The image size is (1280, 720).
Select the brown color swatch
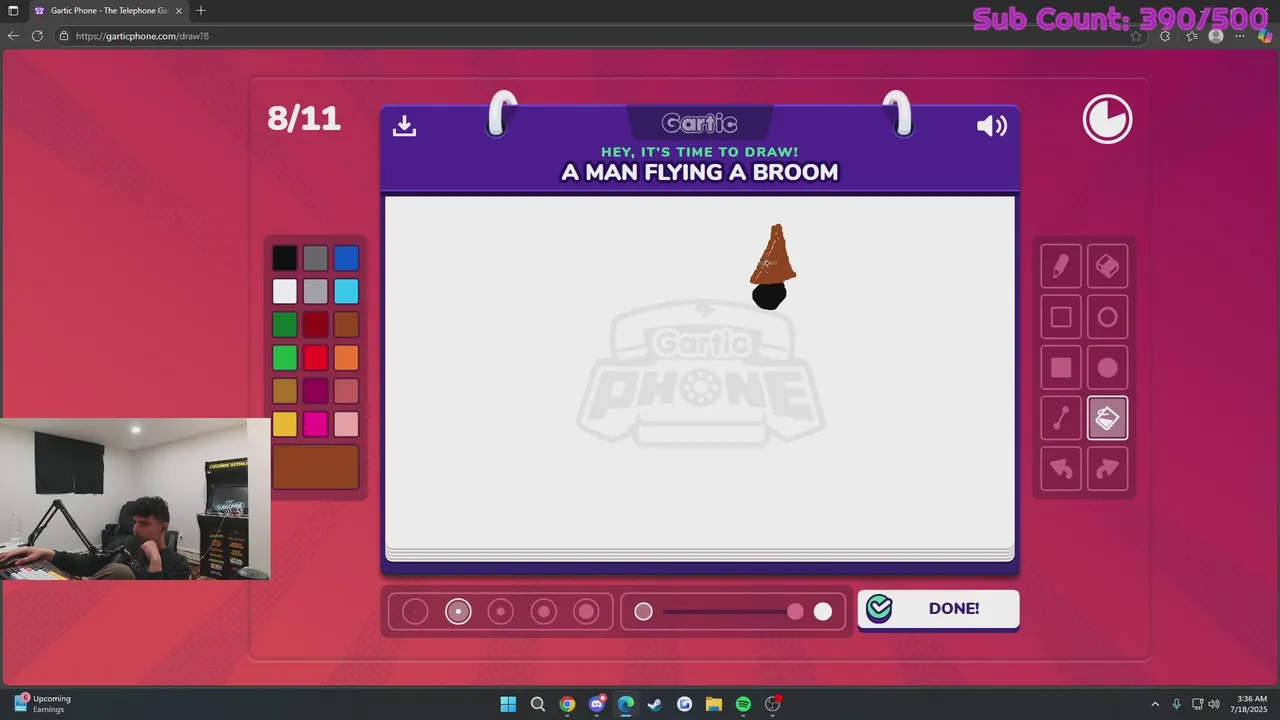pos(346,324)
